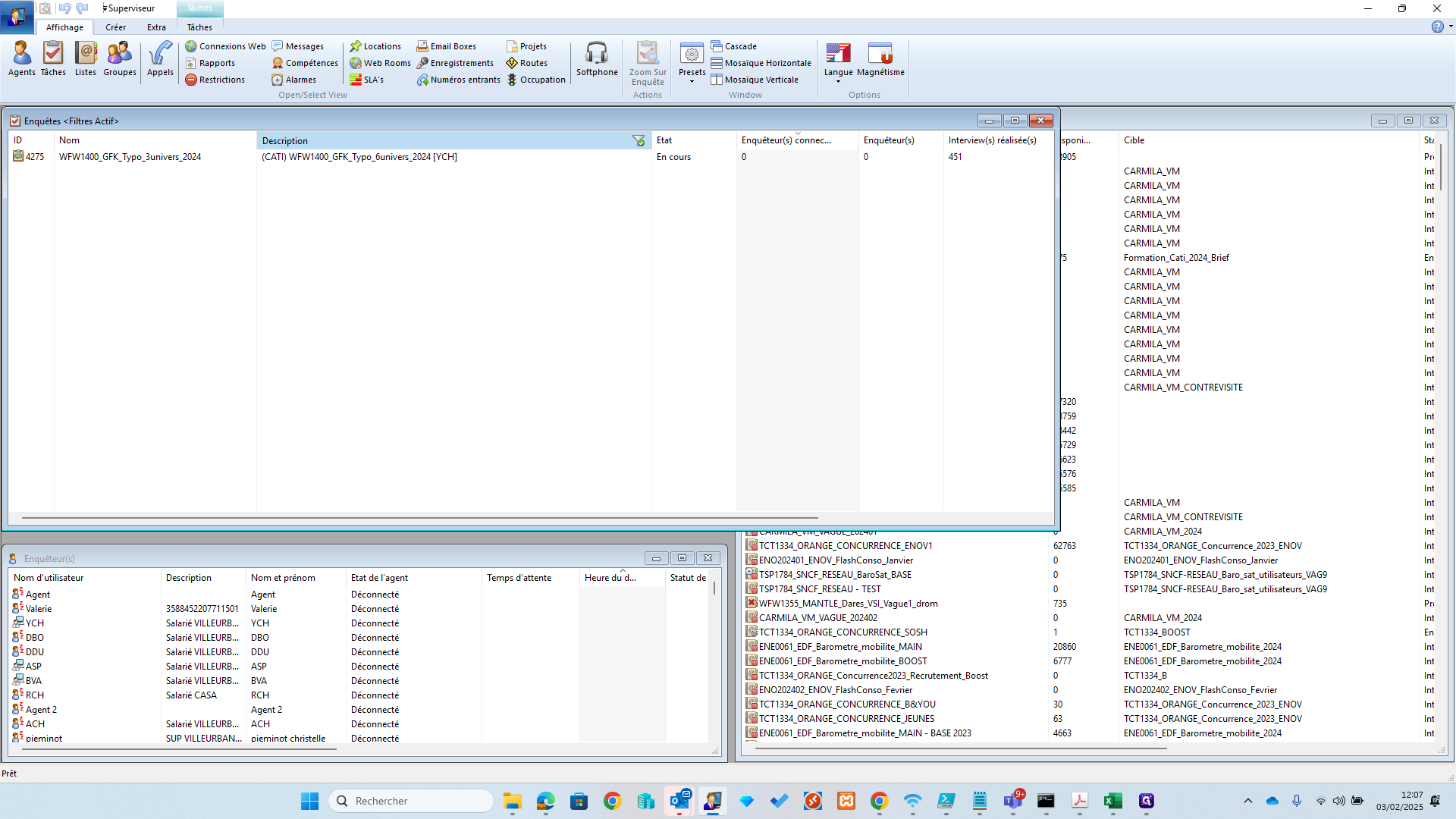The width and height of the screenshot is (1456, 819).
Task: Switch to the Extra ribbon tab
Action: [x=156, y=27]
